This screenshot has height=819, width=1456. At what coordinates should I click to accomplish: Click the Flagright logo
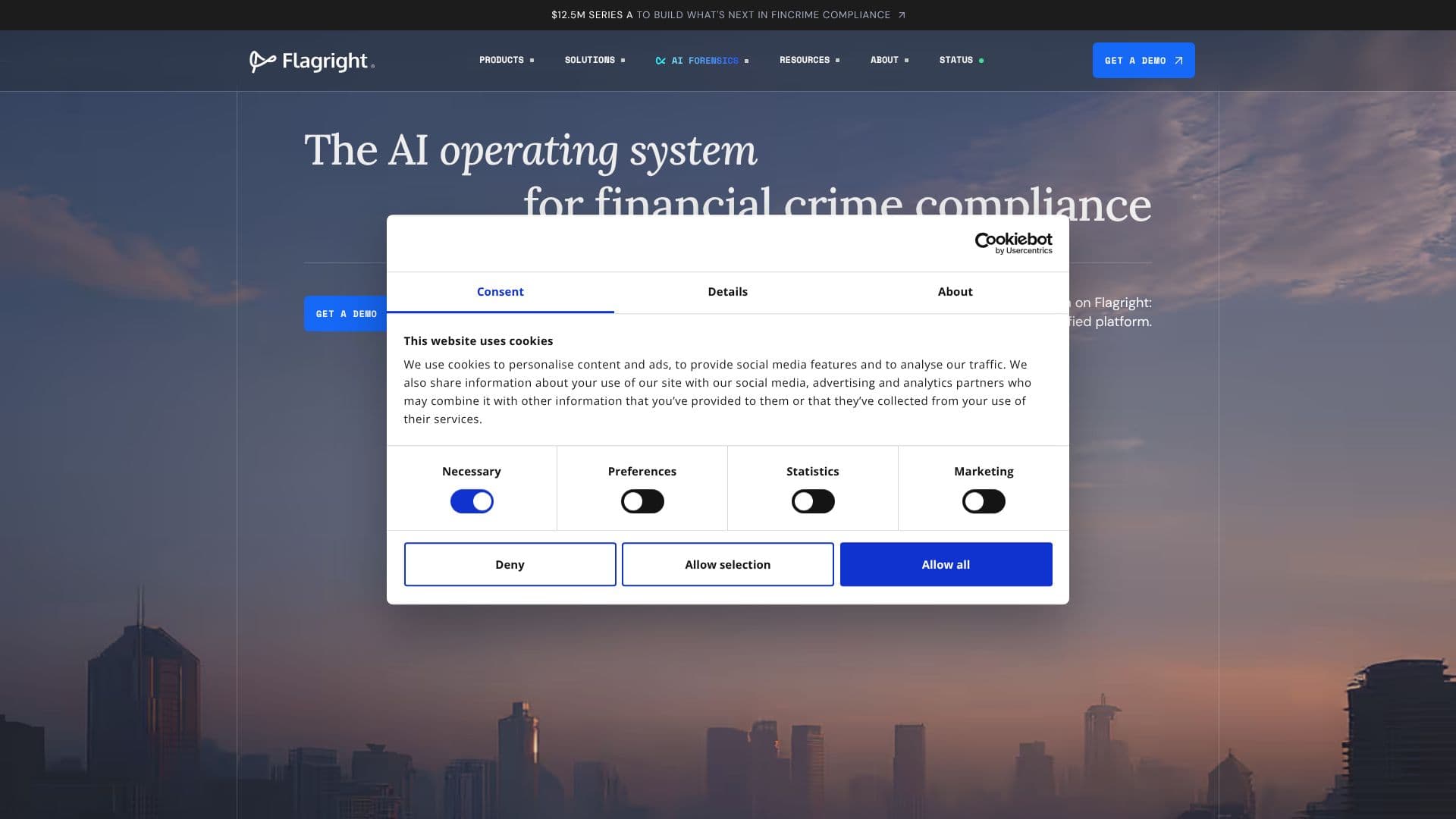[x=312, y=61]
